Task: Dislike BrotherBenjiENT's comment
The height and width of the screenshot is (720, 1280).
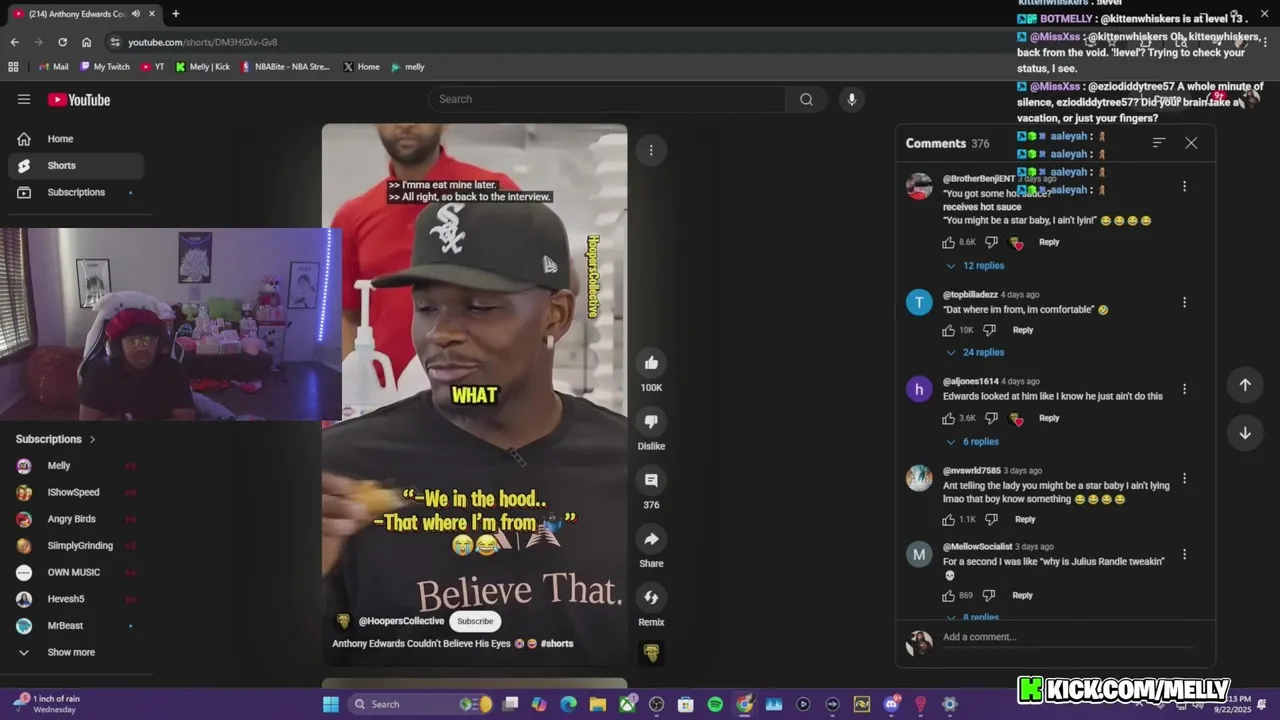Action: (991, 242)
